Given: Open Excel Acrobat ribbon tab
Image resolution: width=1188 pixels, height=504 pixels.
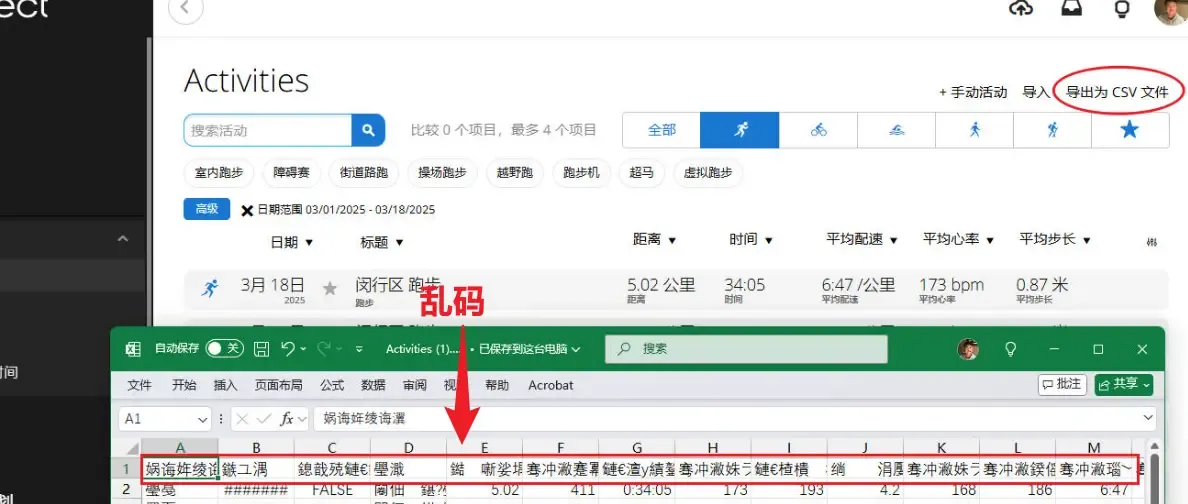Looking at the screenshot, I should (551, 385).
